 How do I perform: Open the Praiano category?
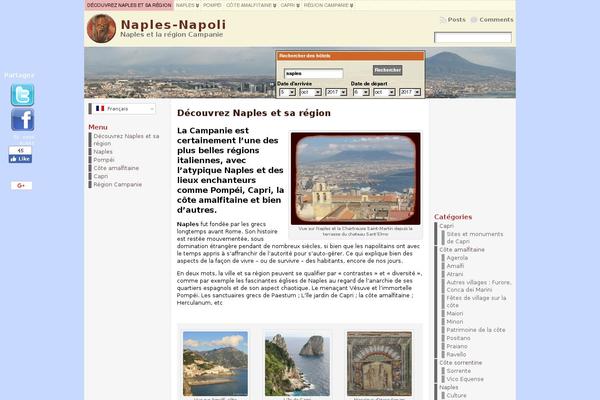457,346
